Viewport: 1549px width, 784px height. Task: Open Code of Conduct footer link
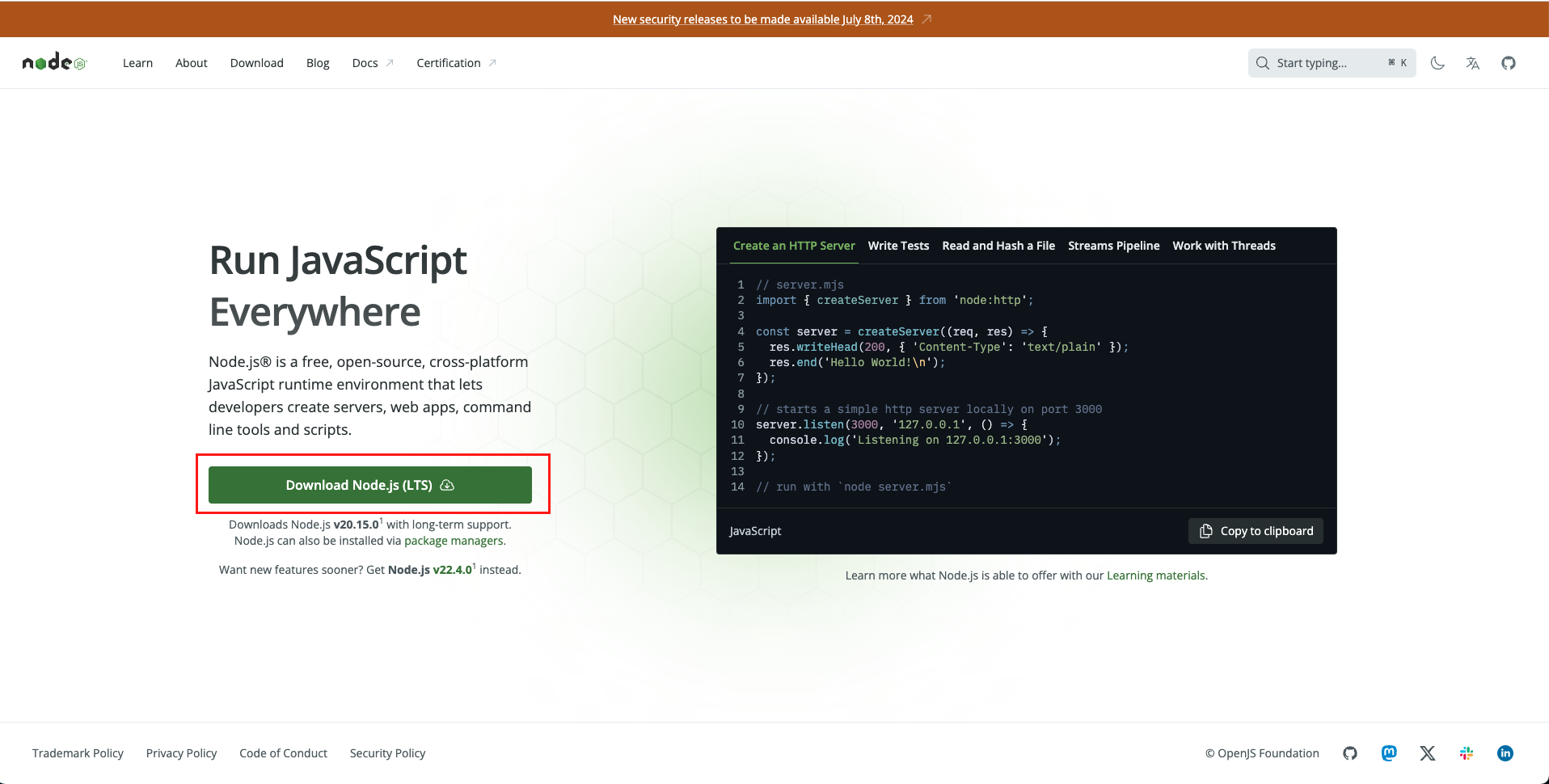tap(284, 753)
